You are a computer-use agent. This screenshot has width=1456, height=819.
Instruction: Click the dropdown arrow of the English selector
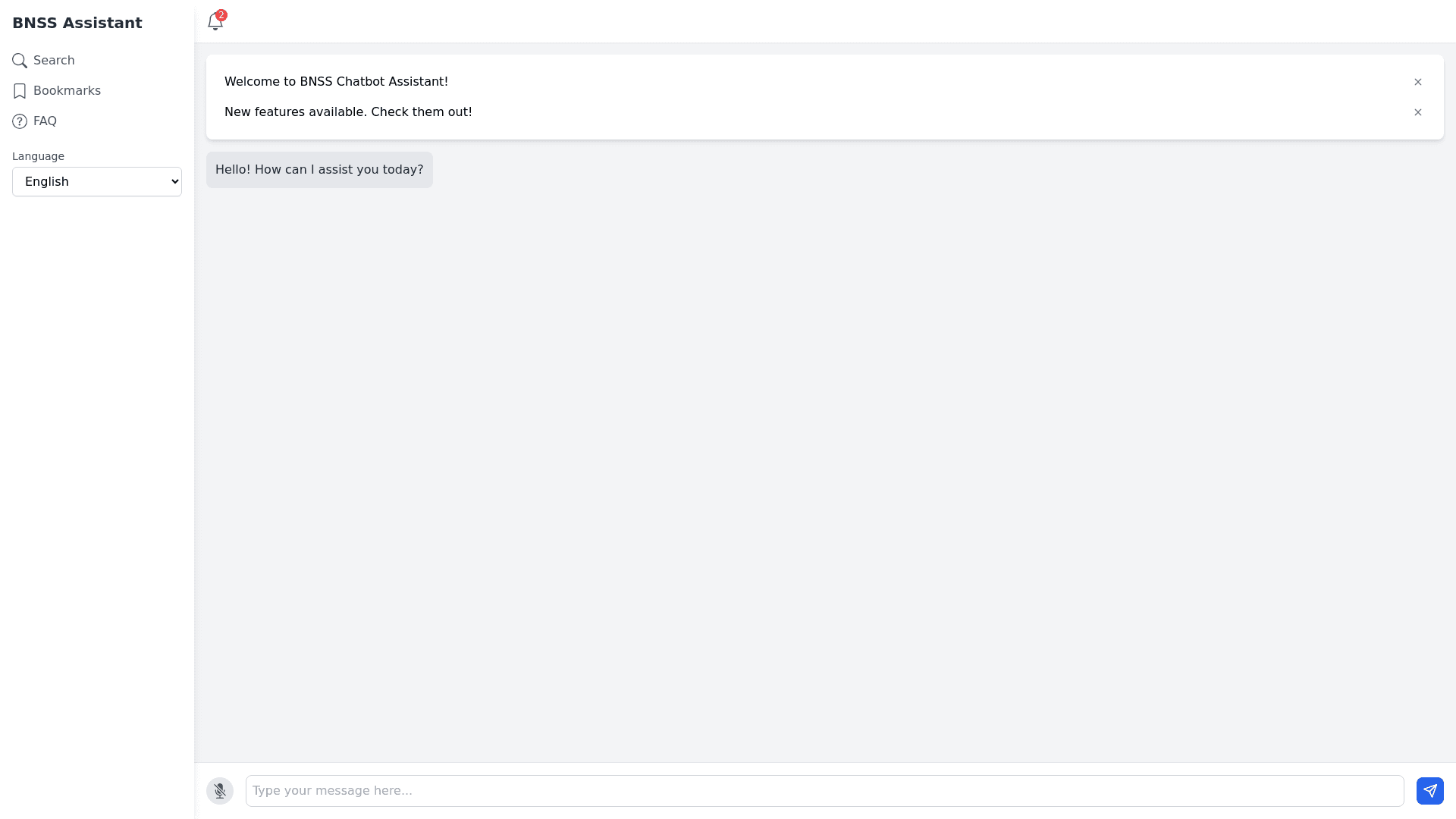pos(174,182)
